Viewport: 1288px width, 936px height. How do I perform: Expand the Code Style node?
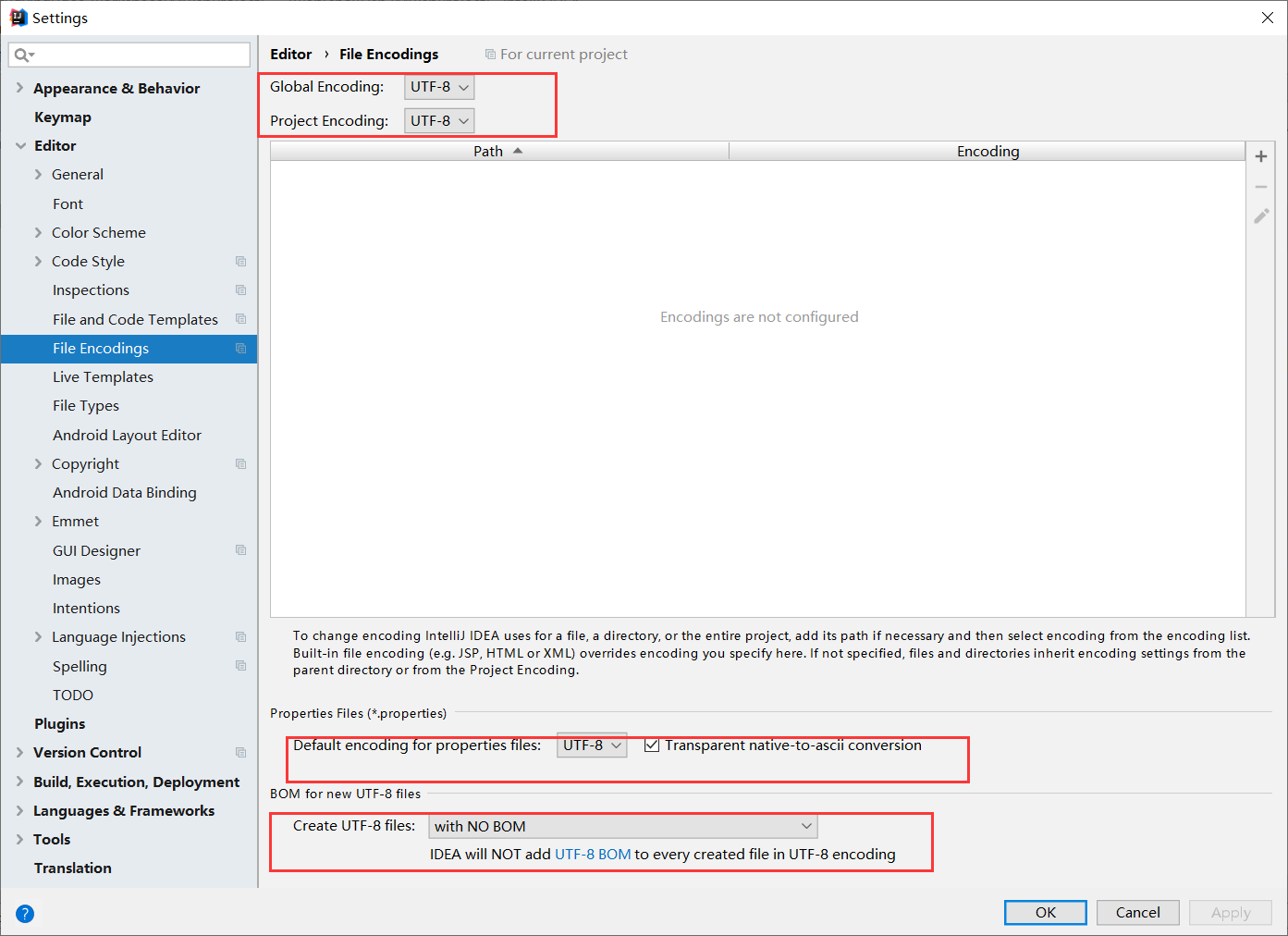point(38,262)
